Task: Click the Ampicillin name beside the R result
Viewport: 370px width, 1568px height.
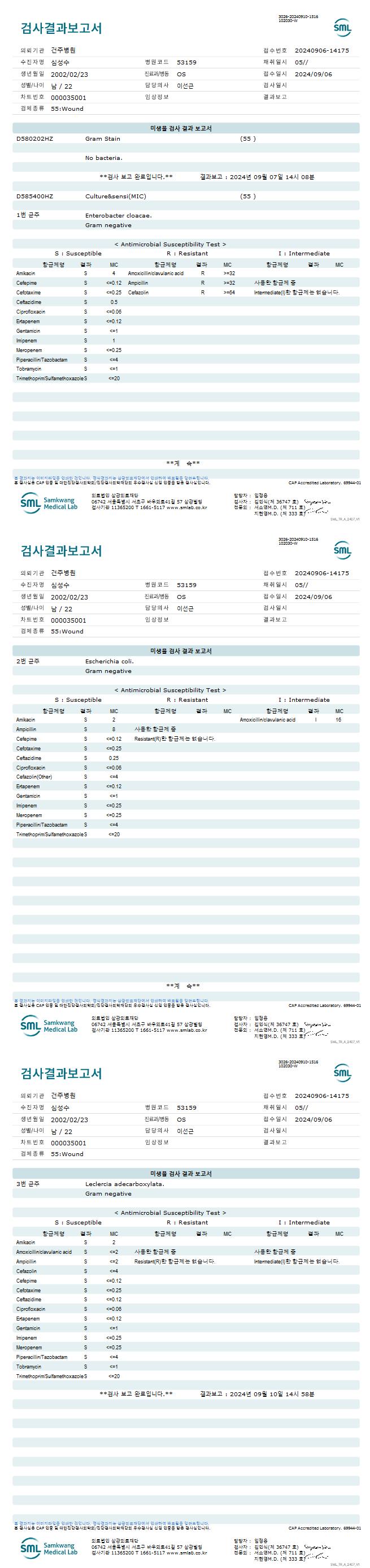Action: [138, 283]
